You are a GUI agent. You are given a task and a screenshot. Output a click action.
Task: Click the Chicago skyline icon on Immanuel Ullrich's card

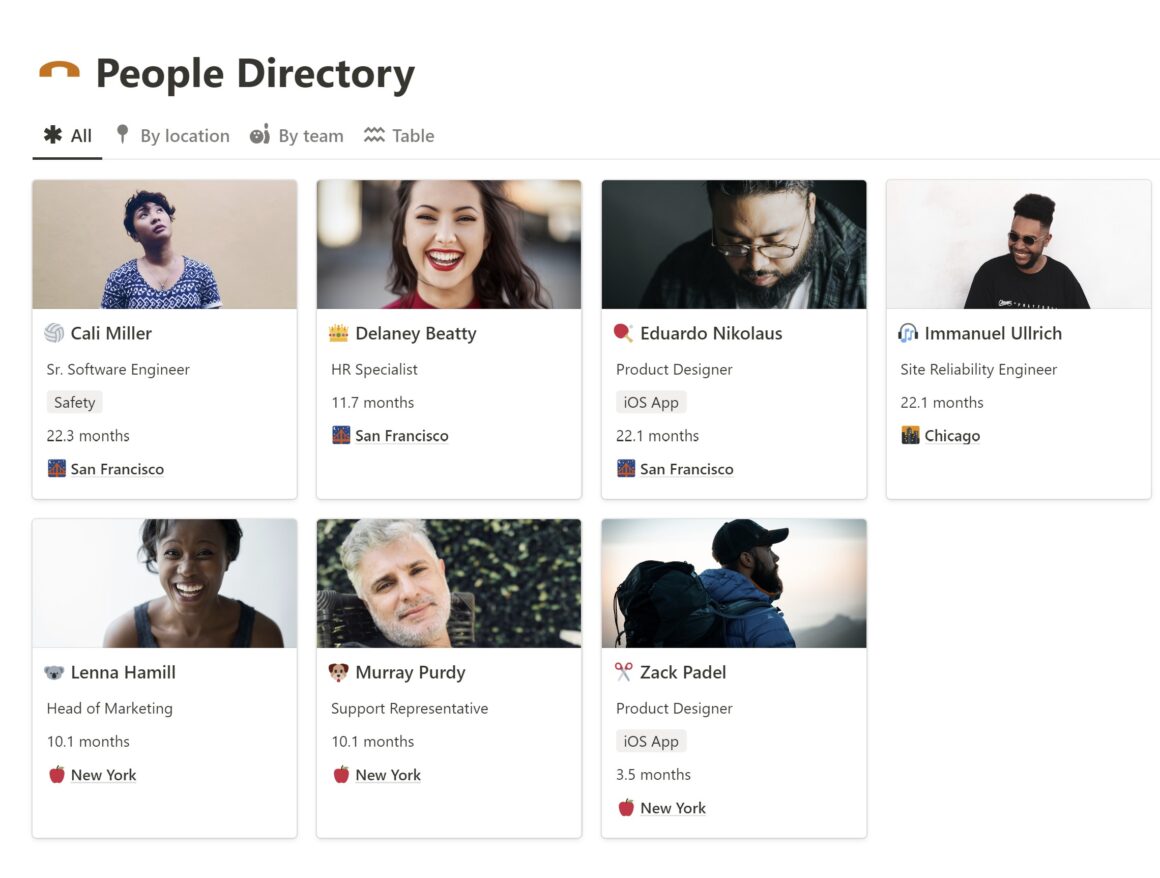coord(910,436)
